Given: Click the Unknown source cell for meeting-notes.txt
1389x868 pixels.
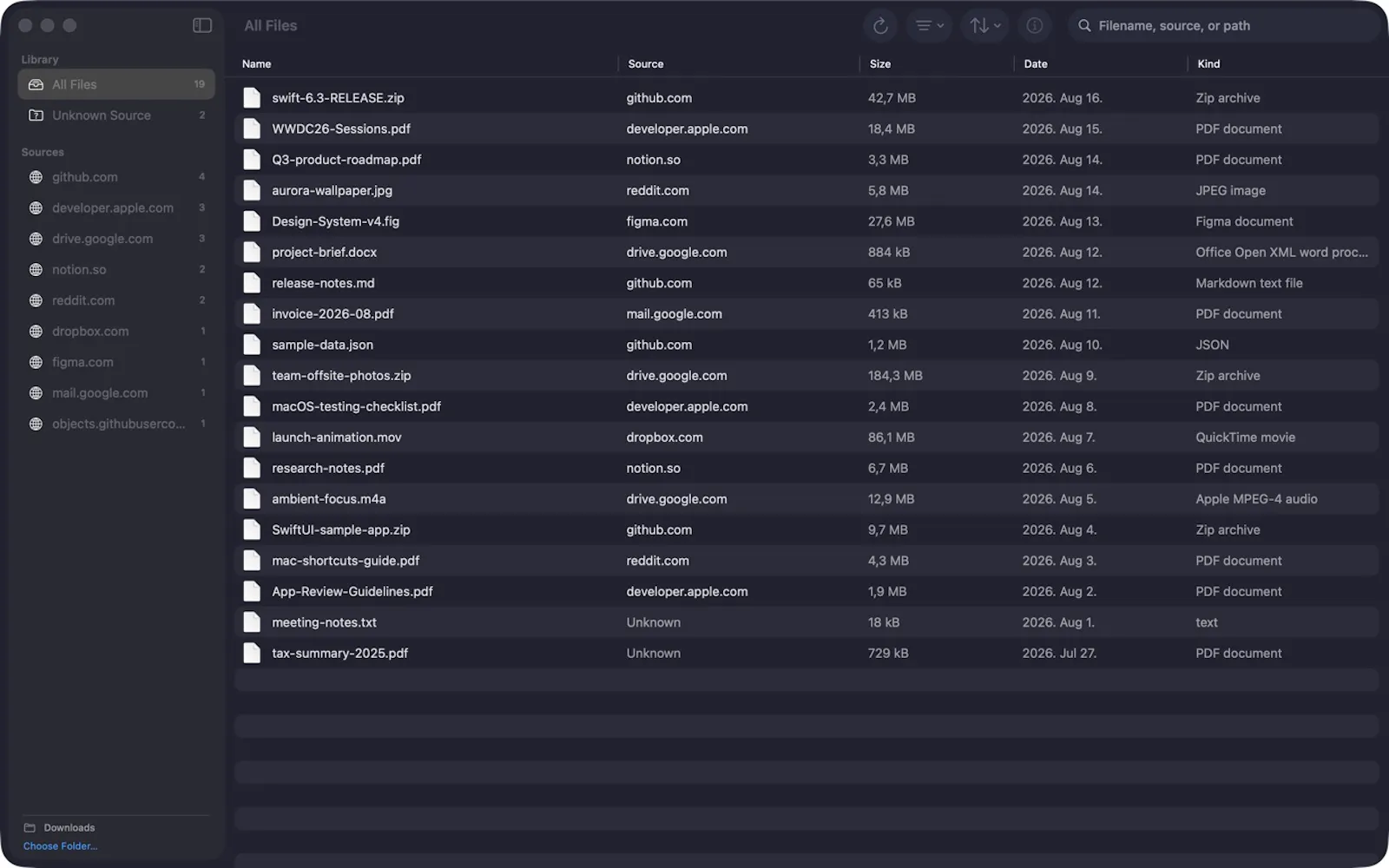Looking at the screenshot, I should tap(654, 622).
